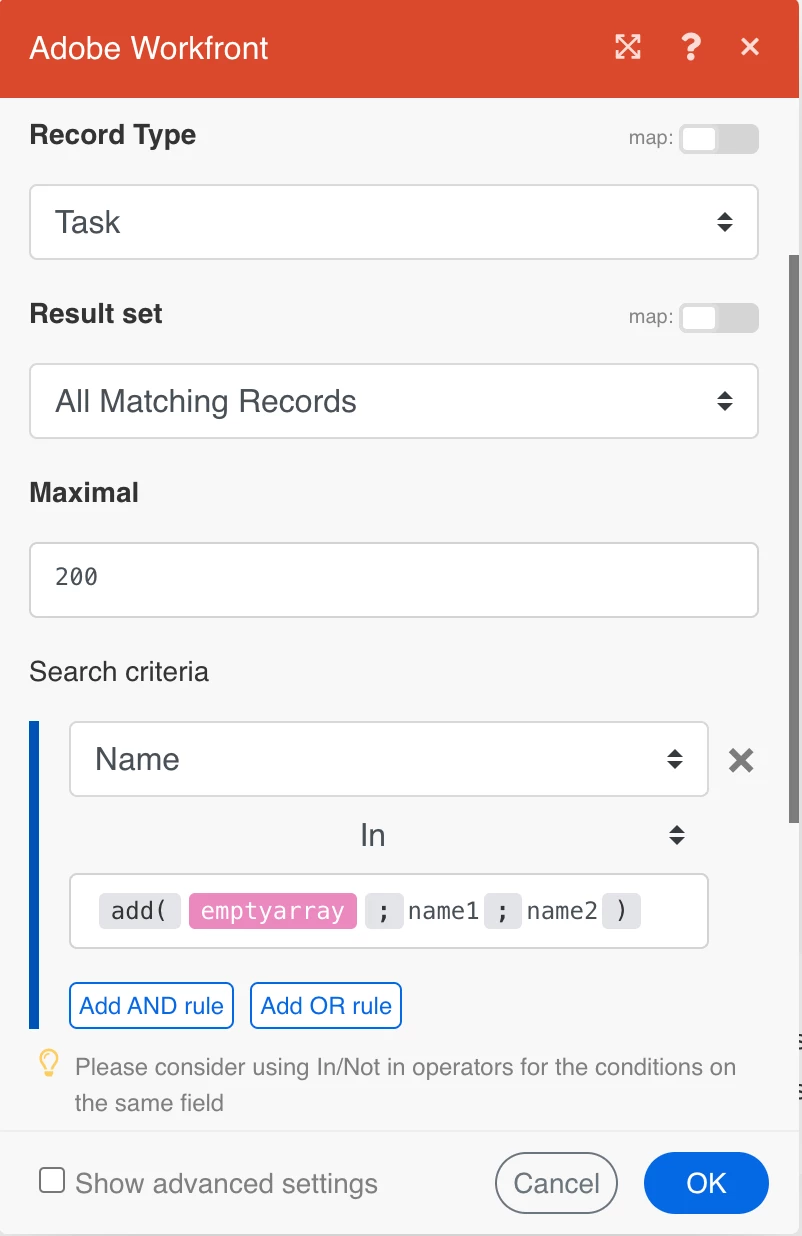This screenshot has width=802, height=1236.
Task: Expand the dialog with the fullscreen arrows icon
Action: (628, 47)
